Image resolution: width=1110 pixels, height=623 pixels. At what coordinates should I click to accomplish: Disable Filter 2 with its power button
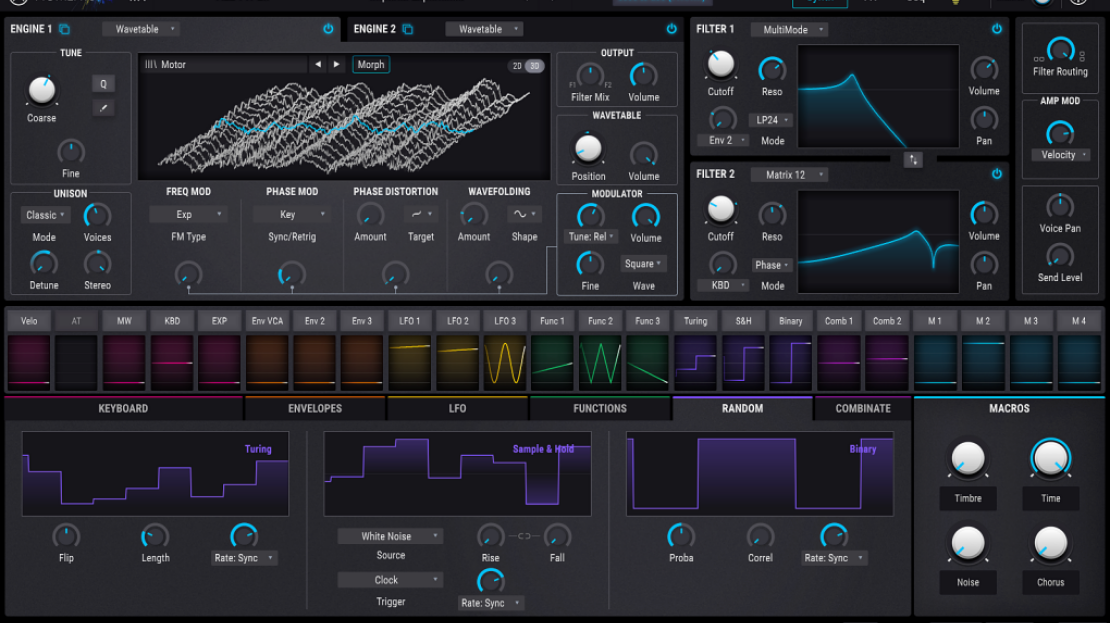[997, 174]
